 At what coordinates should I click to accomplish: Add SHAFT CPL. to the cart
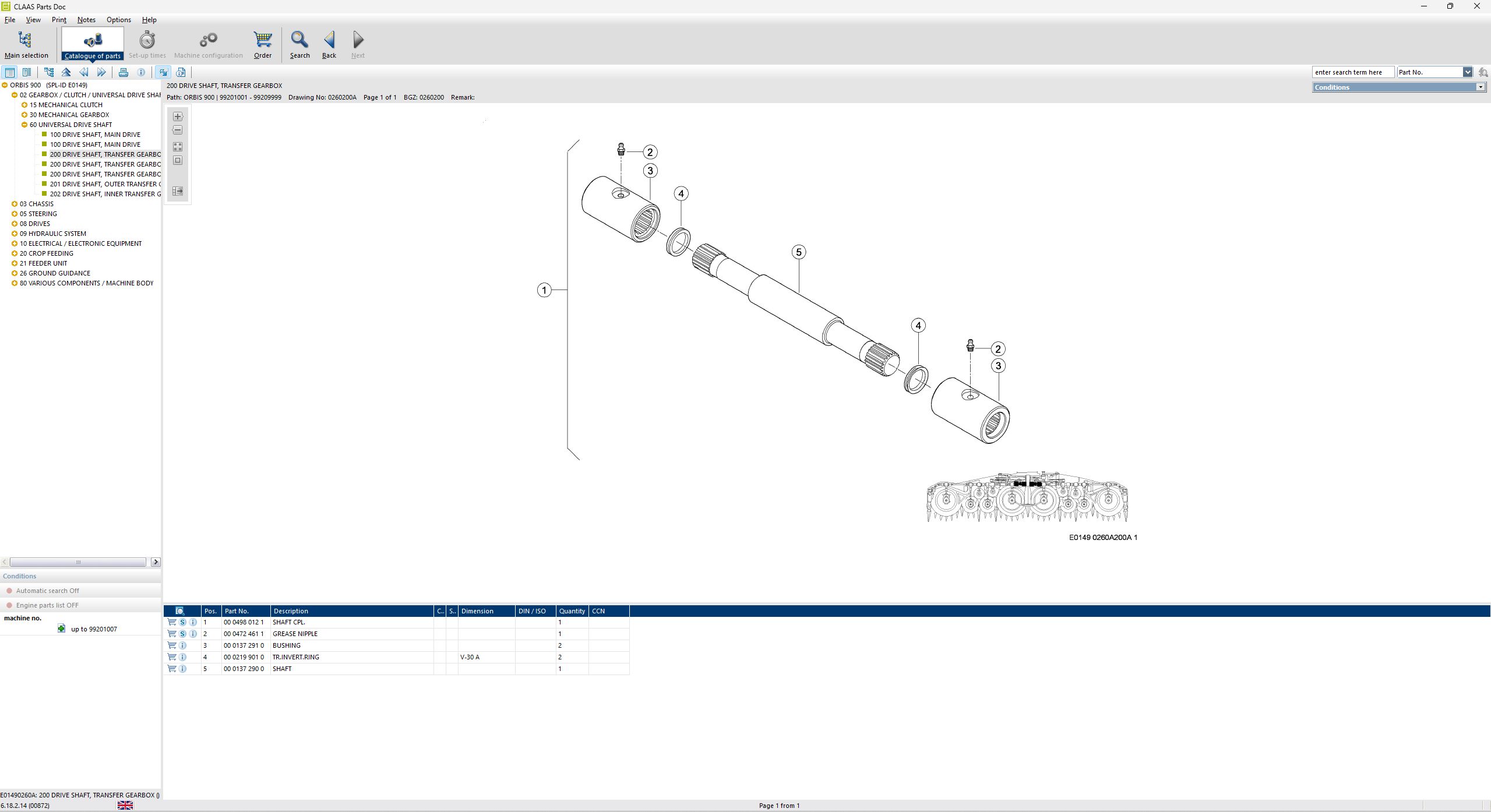171,622
